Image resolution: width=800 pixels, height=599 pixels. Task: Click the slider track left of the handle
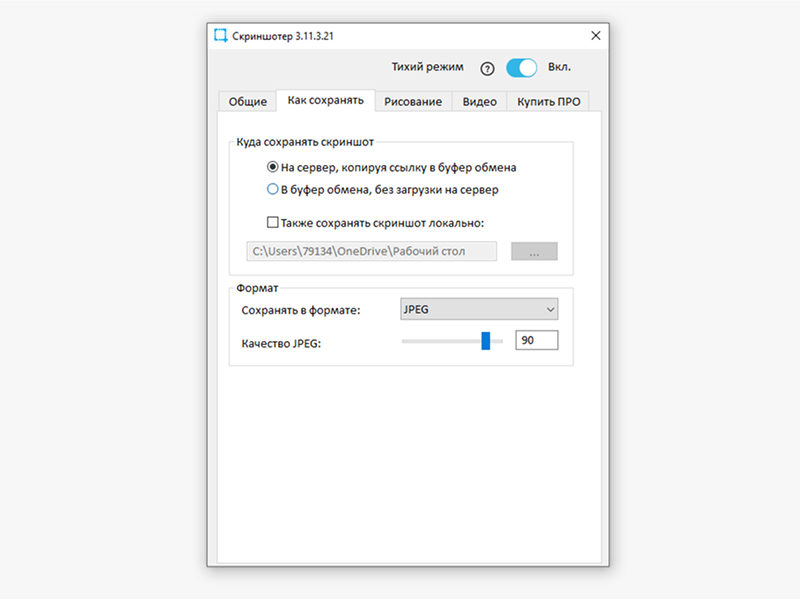click(x=440, y=341)
